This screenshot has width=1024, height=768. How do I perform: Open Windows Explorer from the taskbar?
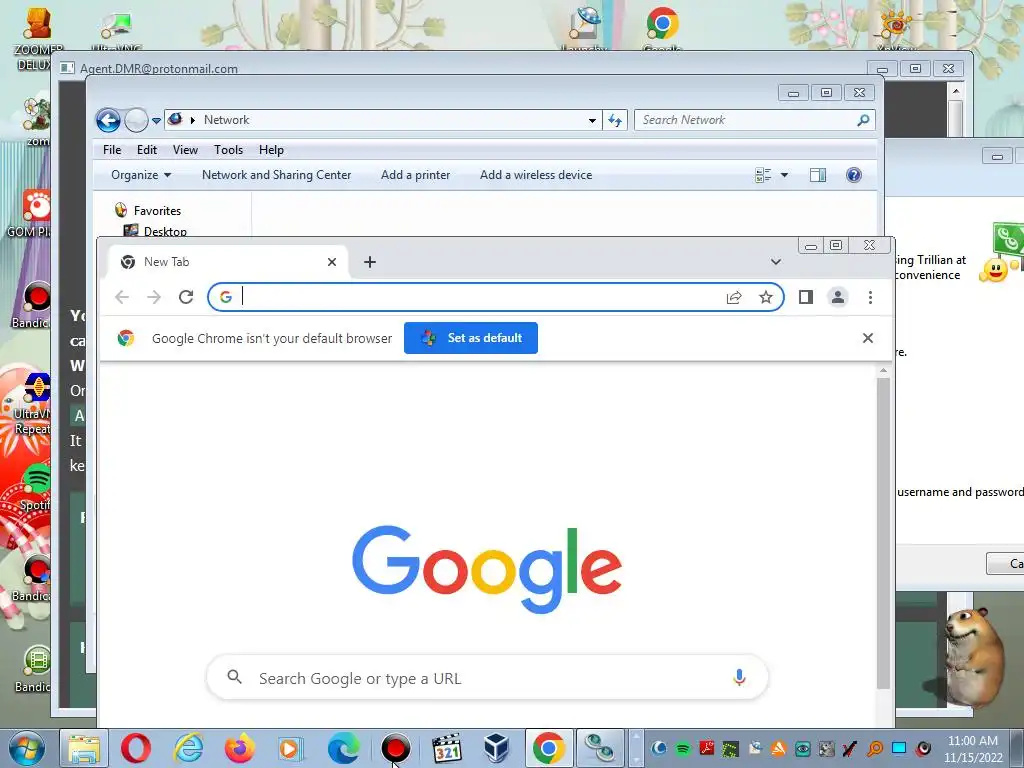coord(84,748)
